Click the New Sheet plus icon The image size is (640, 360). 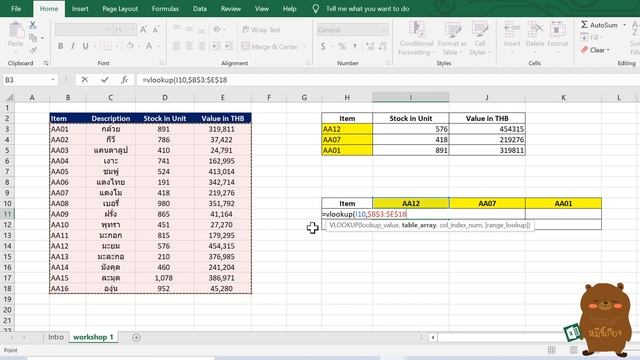[x=136, y=338]
